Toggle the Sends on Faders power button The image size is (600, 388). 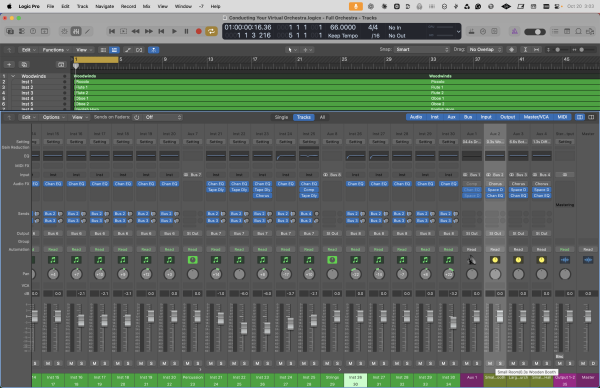(x=137, y=117)
